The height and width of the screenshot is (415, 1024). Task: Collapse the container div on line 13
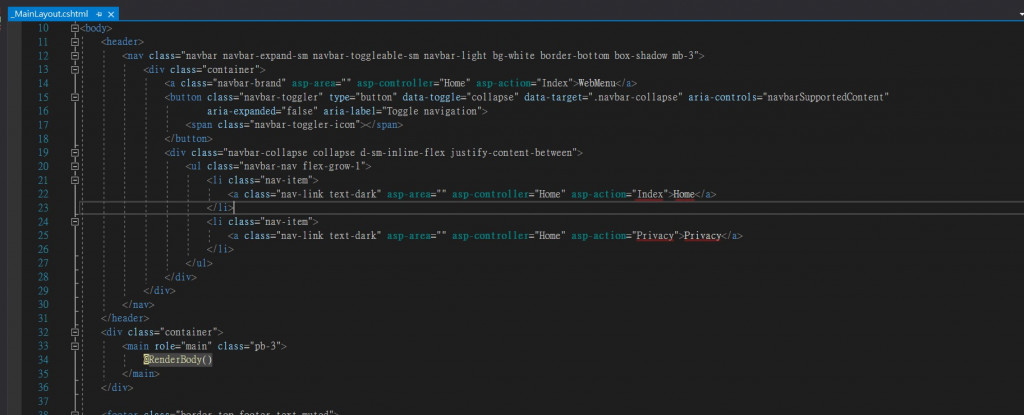pos(75,69)
